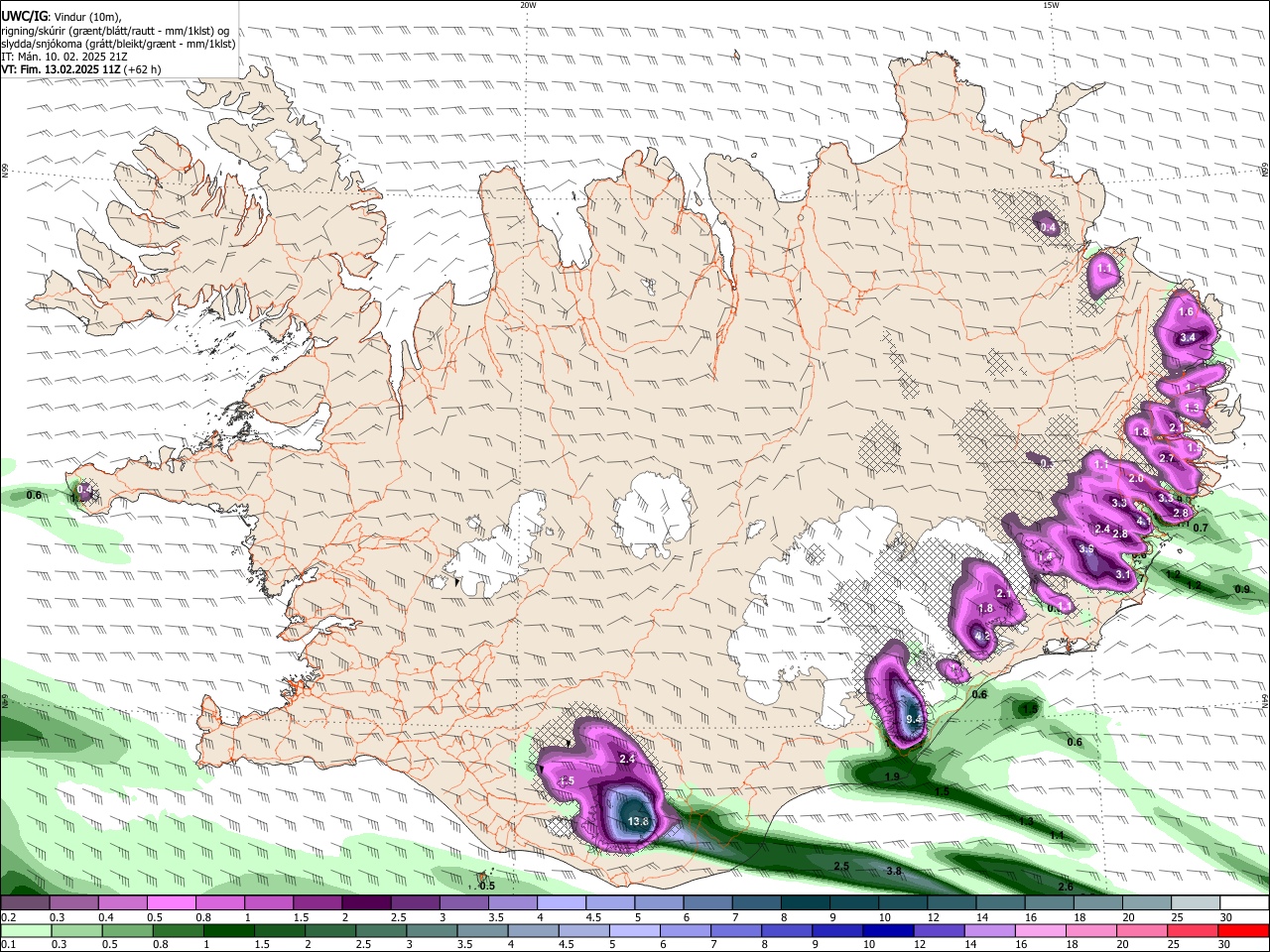
Task: Select the 1.6 value above 3.4 in the east
Action: (1186, 311)
